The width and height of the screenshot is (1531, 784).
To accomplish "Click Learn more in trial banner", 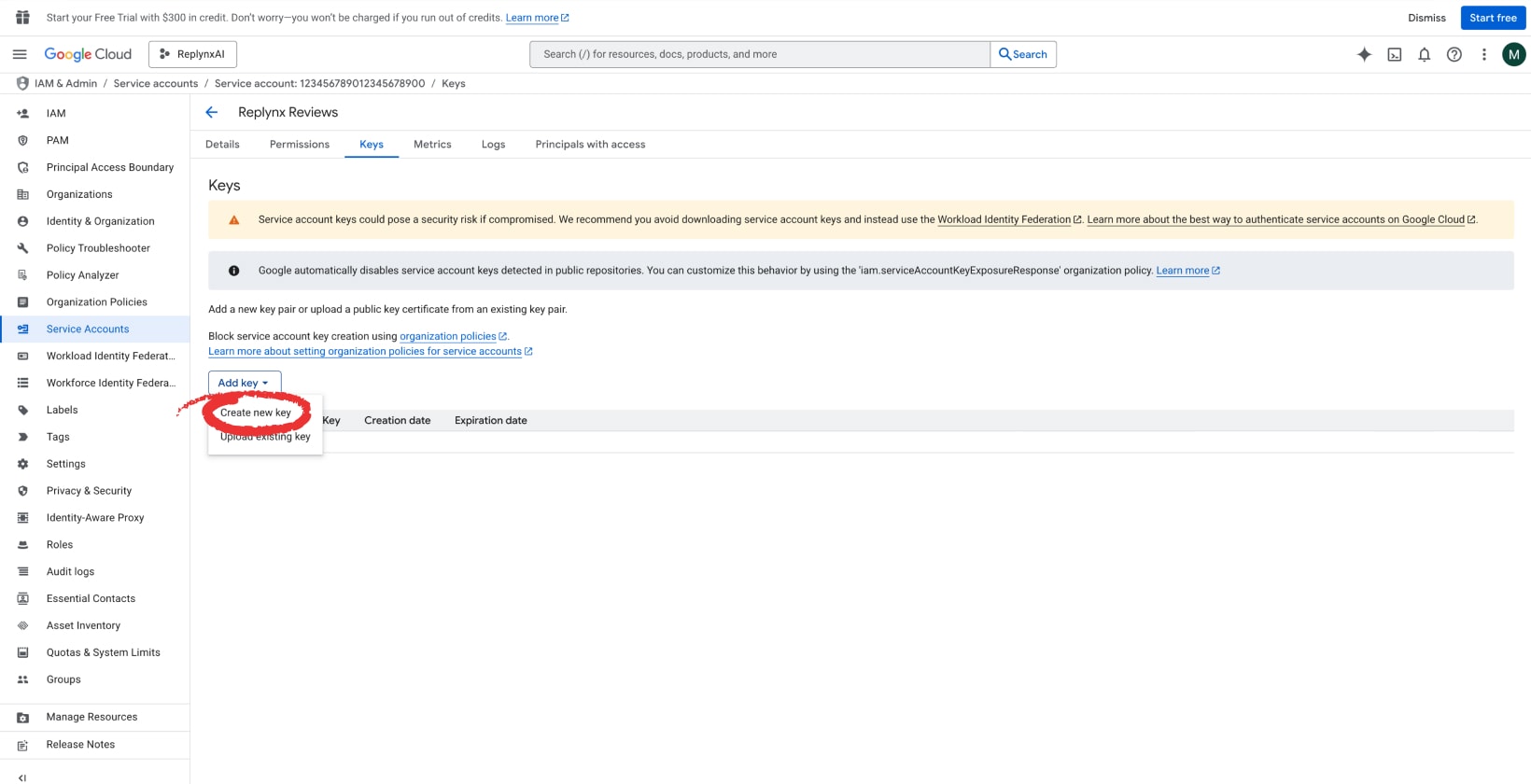I will (537, 18).
